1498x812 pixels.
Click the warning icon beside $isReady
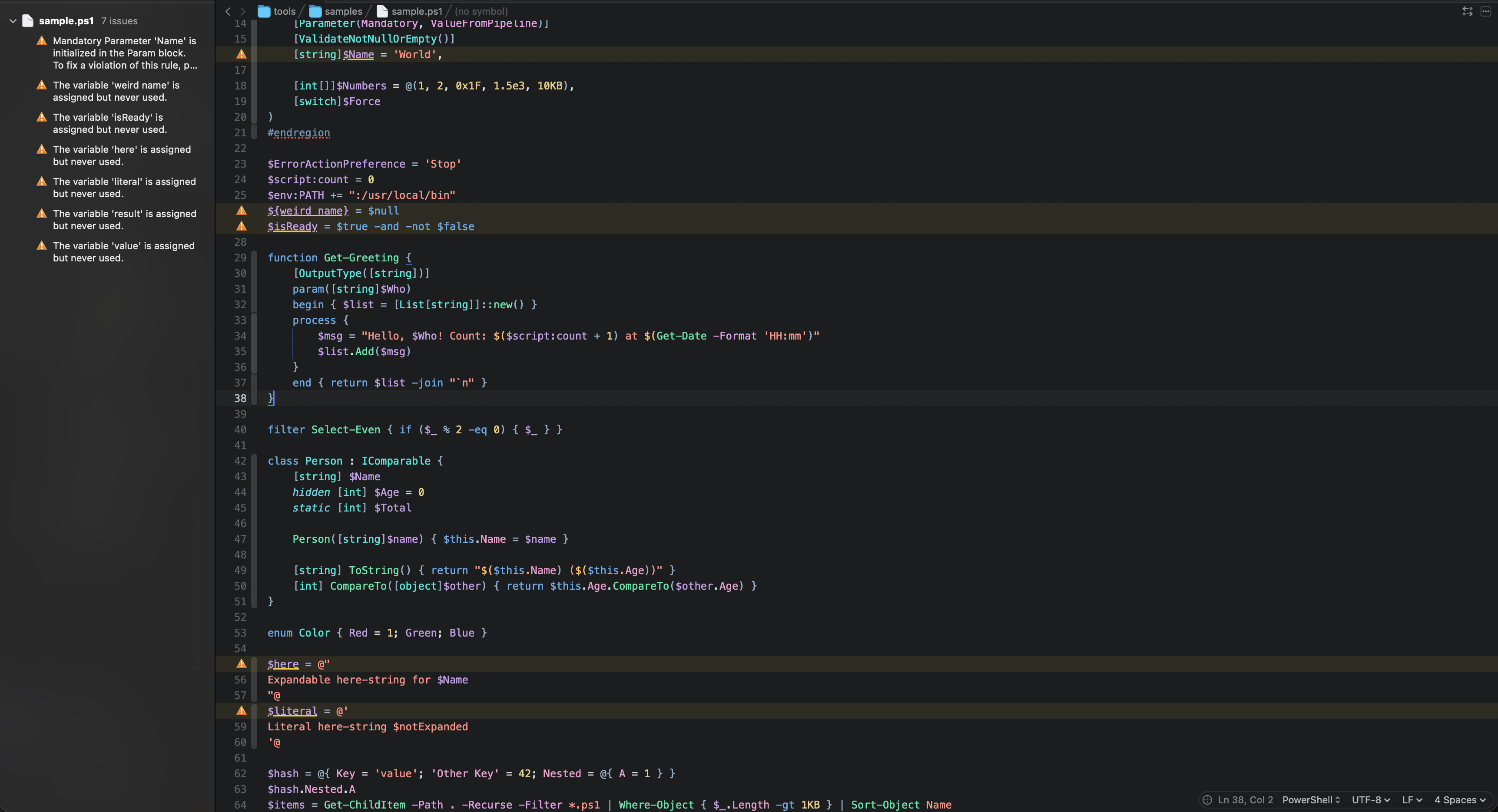241,226
